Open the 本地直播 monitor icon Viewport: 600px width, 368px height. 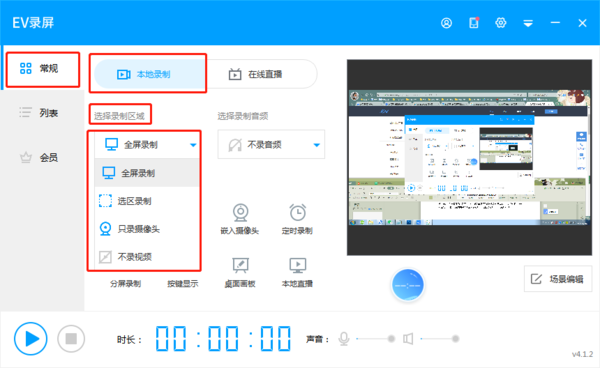[297, 265]
